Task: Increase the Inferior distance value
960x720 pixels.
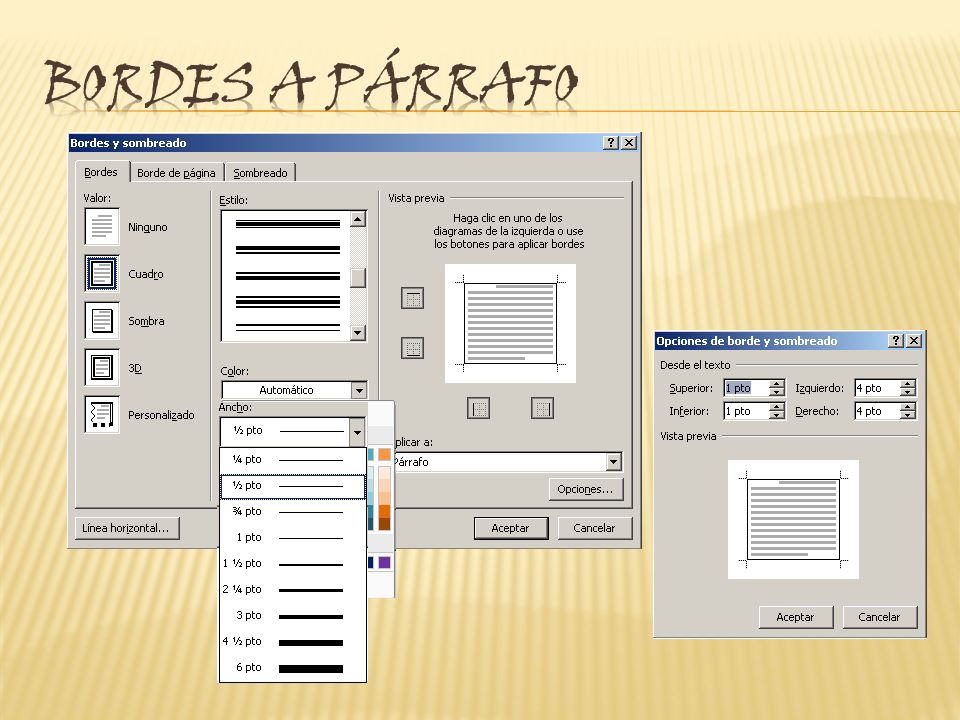Action: tap(777, 407)
